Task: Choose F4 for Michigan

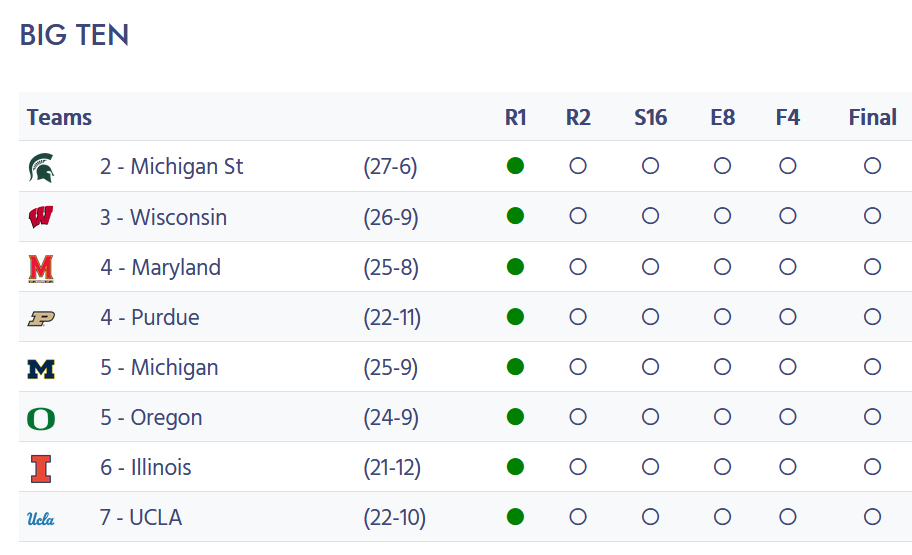Action: point(788,367)
